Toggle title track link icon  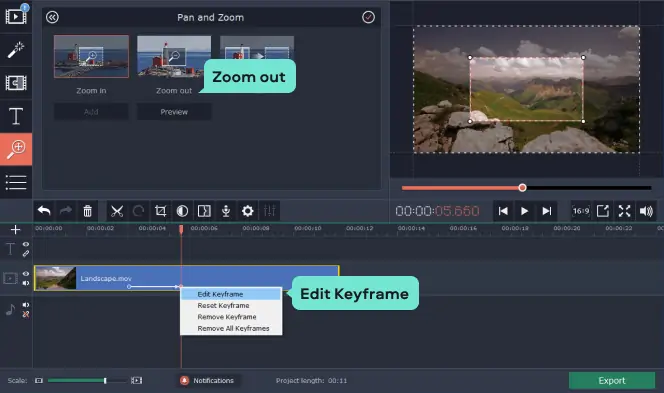click(x=26, y=254)
